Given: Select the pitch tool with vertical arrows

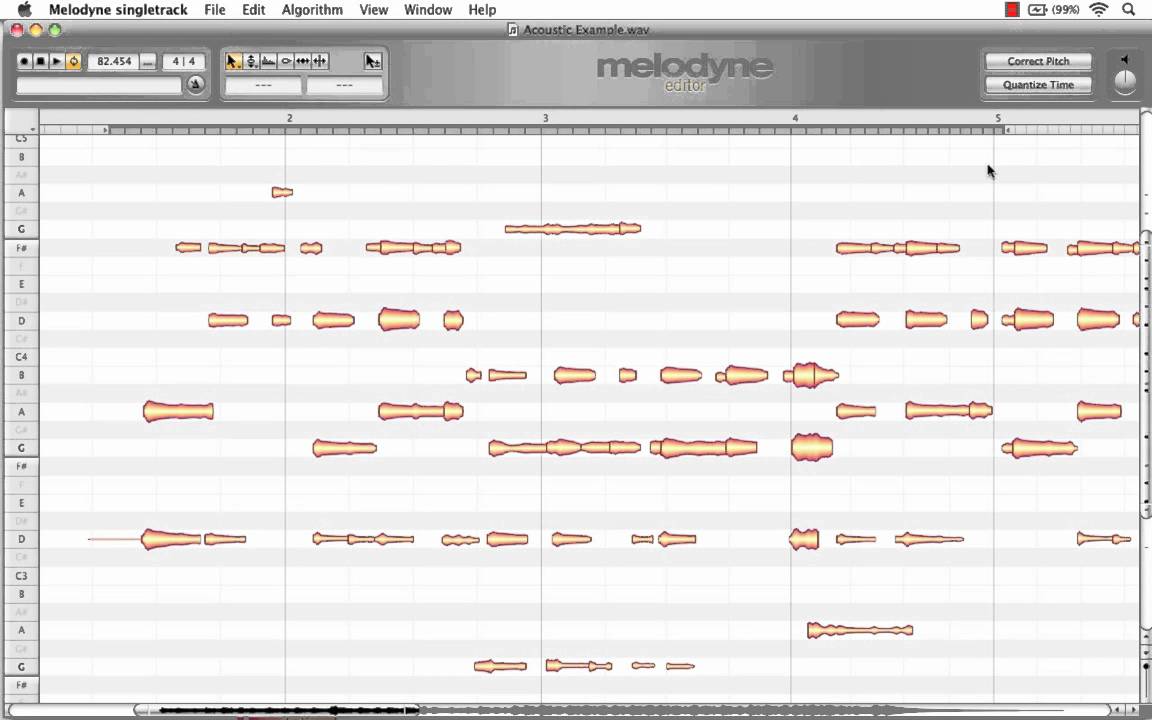Looking at the screenshot, I should (x=251, y=62).
